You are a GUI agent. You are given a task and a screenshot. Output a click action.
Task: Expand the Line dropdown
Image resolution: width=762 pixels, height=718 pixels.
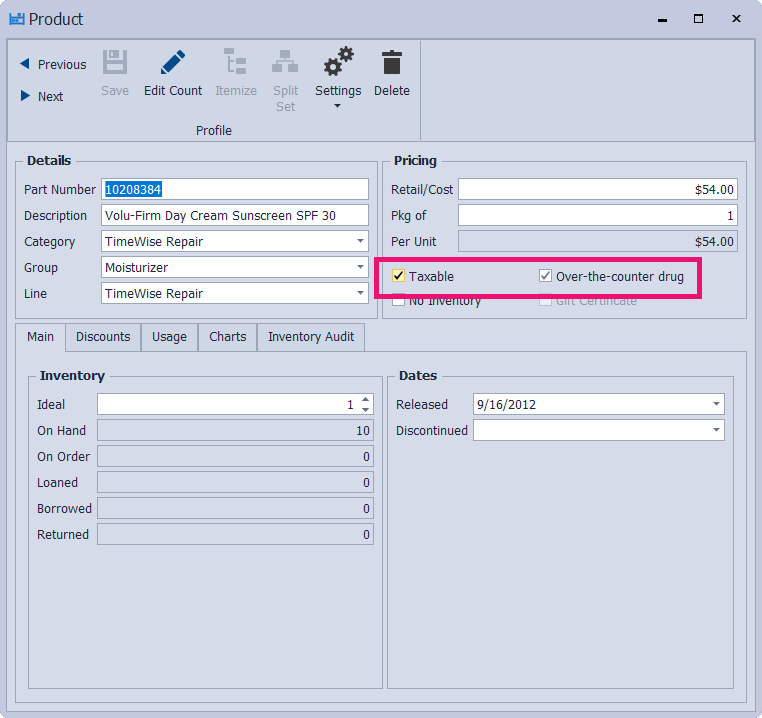click(360, 293)
